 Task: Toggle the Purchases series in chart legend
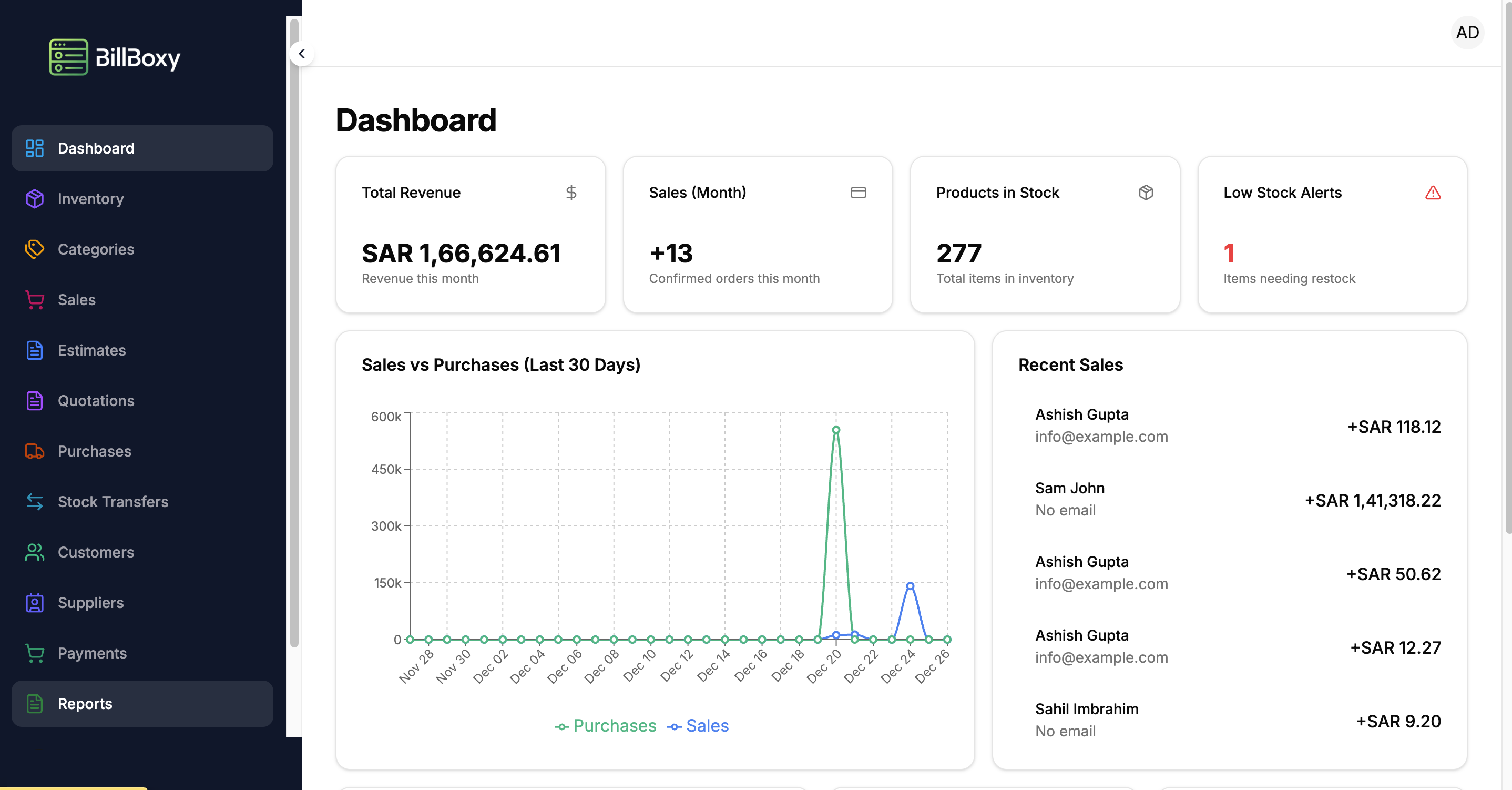click(x=605, y=726)
